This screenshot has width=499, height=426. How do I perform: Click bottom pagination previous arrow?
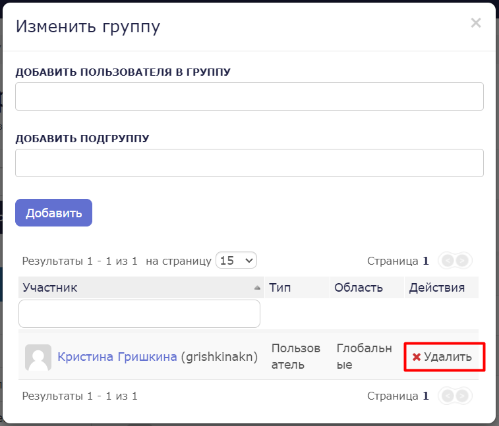[x=448, y=396]
